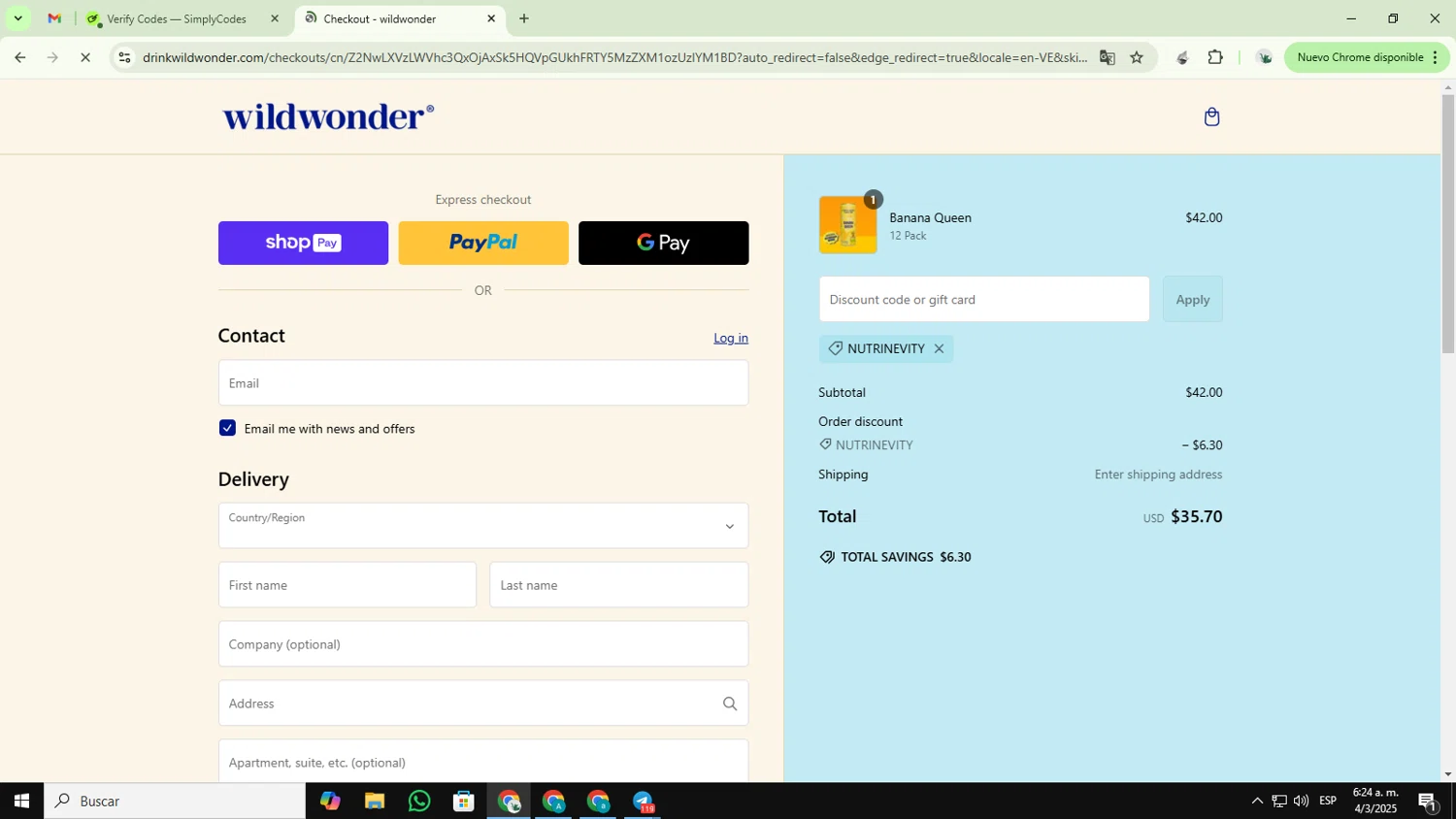Show hidden system tray icons
1456x819 pixels.
tap(1257, 801)
